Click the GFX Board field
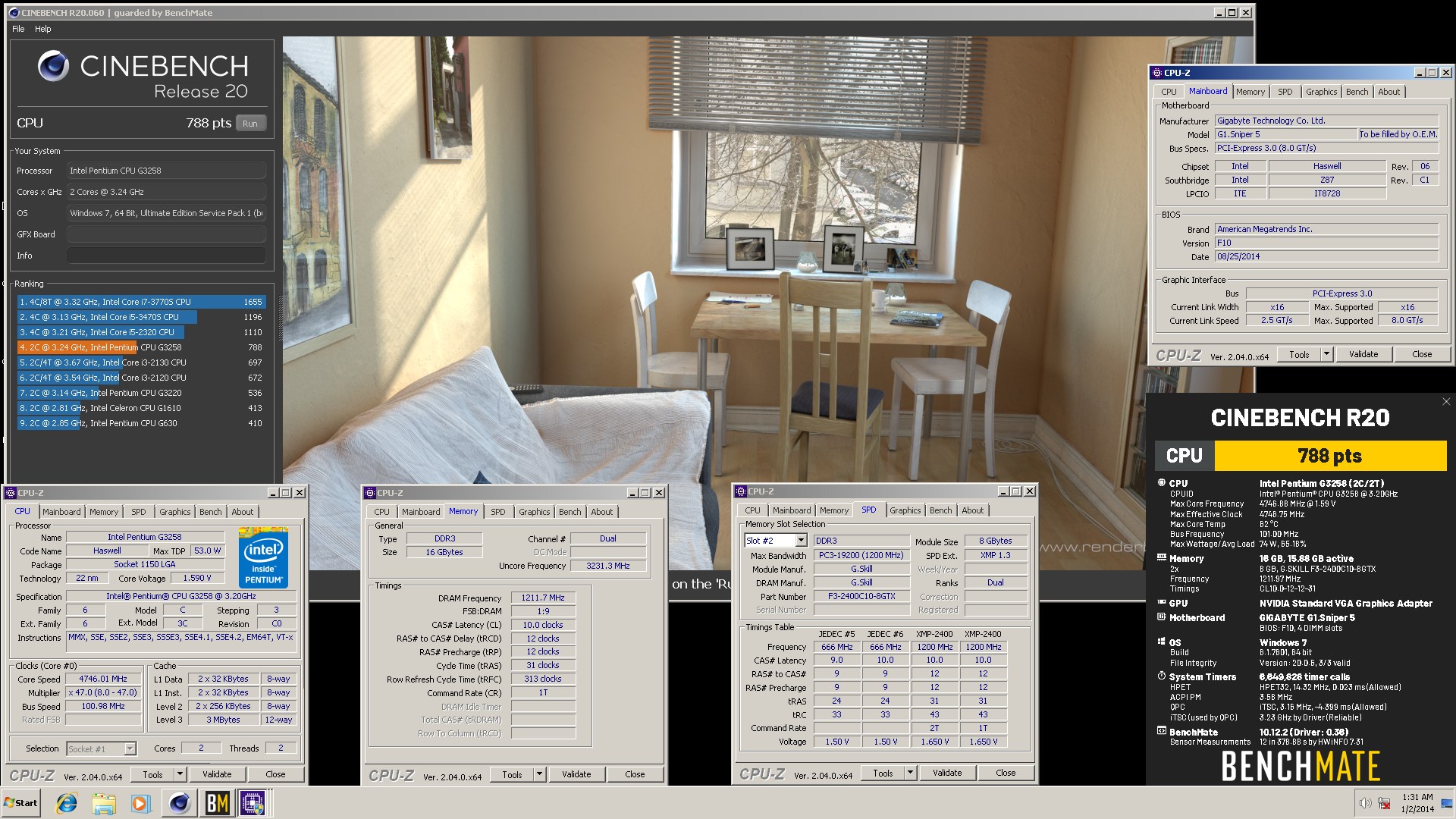 coord(166,234)
